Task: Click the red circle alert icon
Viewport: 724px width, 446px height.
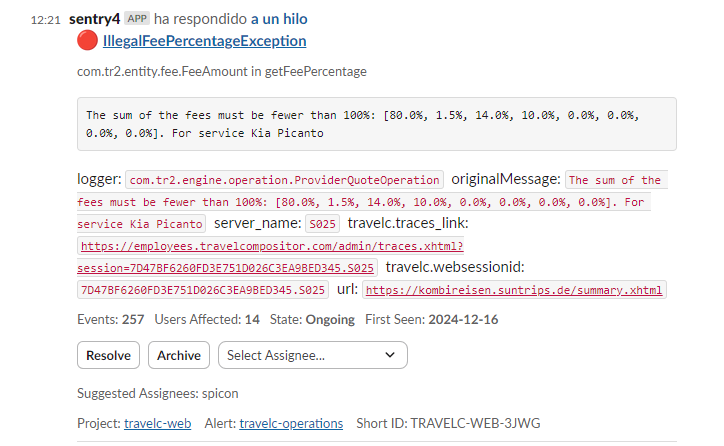Action: pyautogui.click(x=87, y=41)
